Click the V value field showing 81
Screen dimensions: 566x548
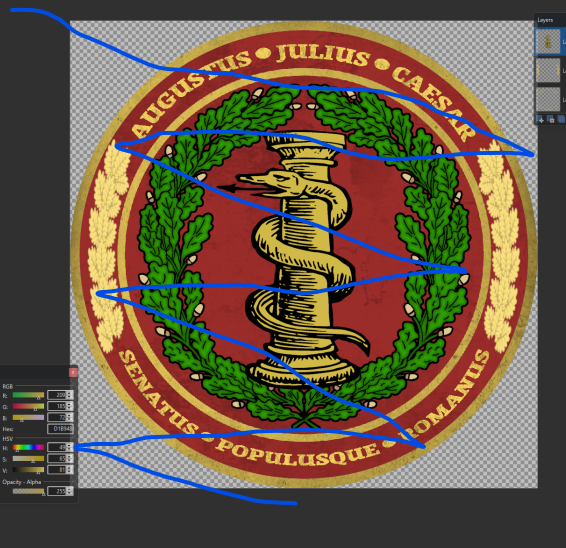(x=57, y=470)
